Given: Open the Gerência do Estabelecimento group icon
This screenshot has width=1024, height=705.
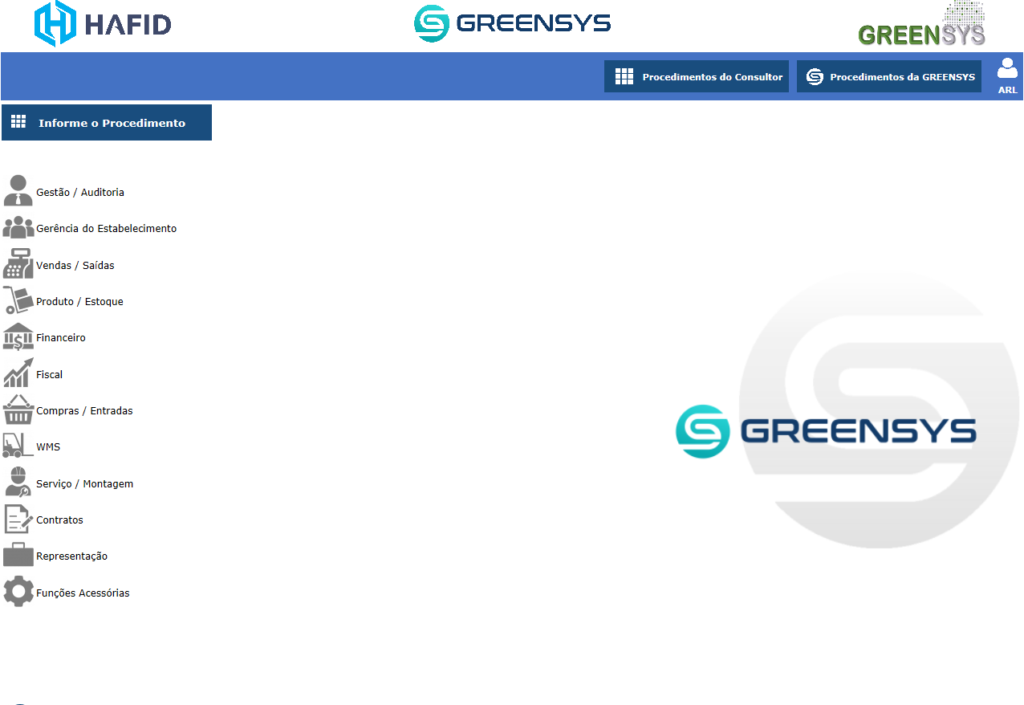Looking at the screenshot, I should click(18, 228).
